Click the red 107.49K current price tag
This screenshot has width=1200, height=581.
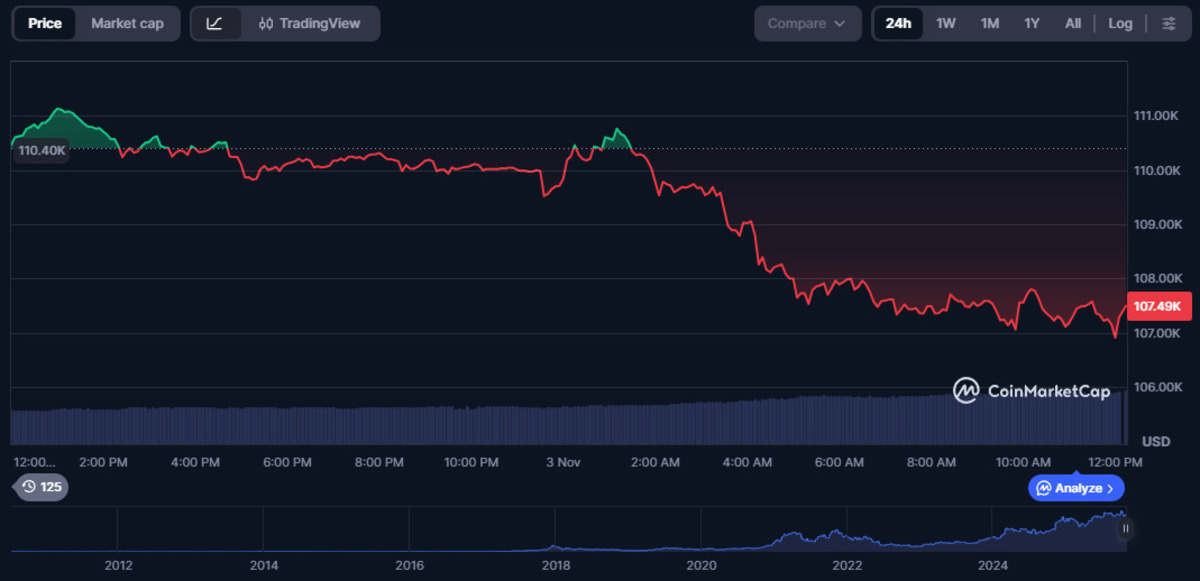click(x=1158, y=307)
